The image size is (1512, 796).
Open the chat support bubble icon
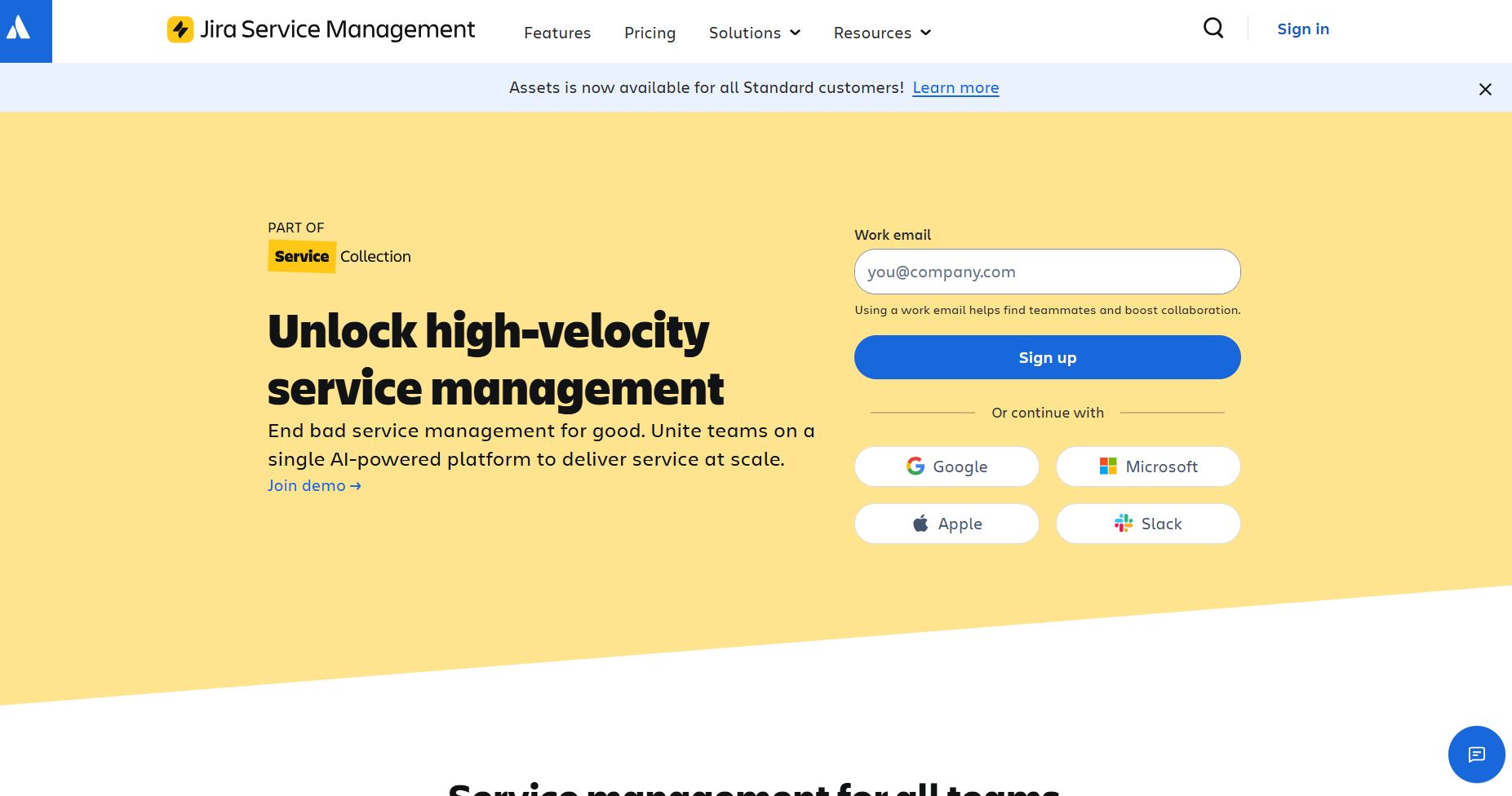(x=1476, y=754)
